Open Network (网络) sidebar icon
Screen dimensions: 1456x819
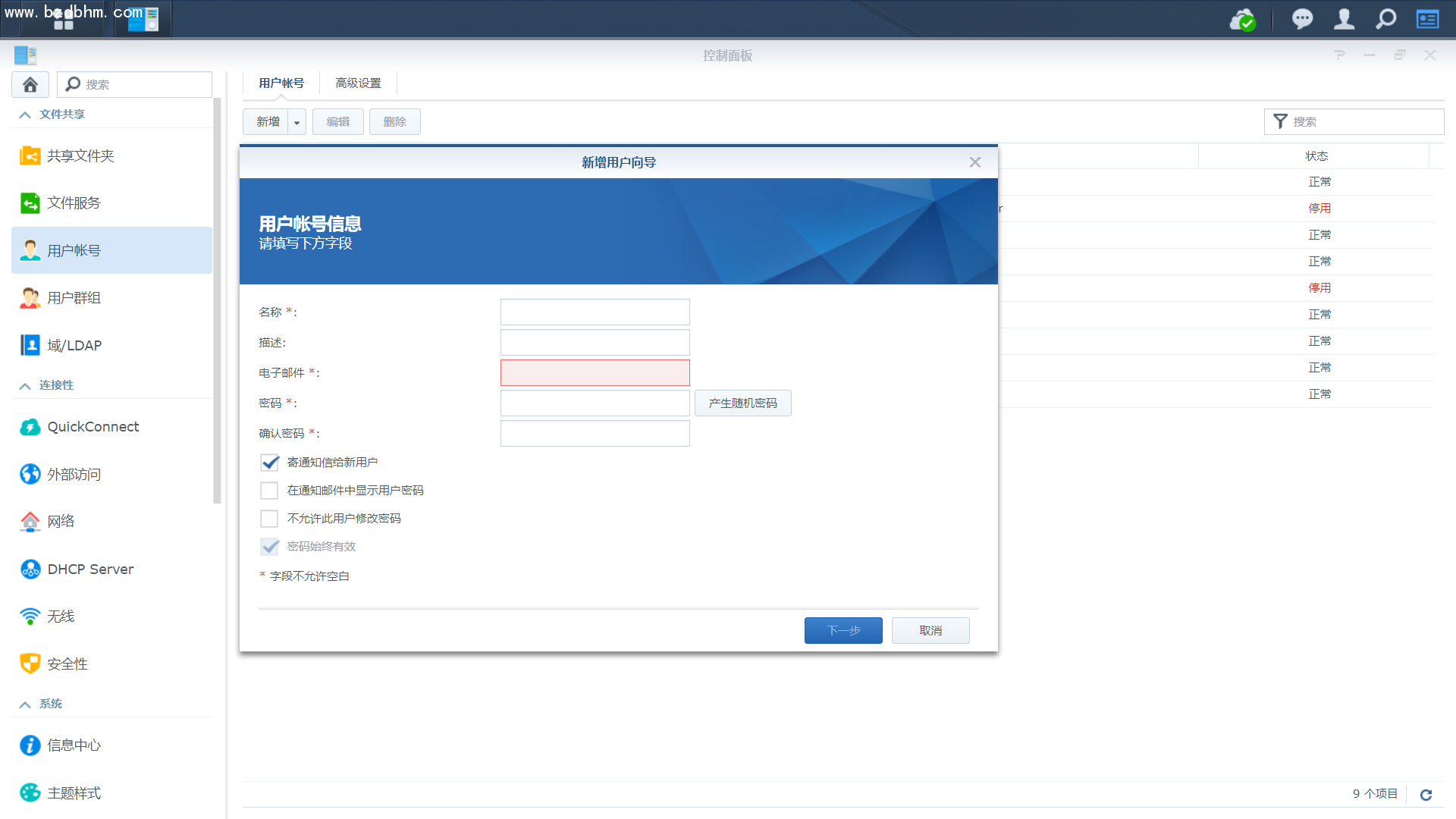(x=30, y=521)
